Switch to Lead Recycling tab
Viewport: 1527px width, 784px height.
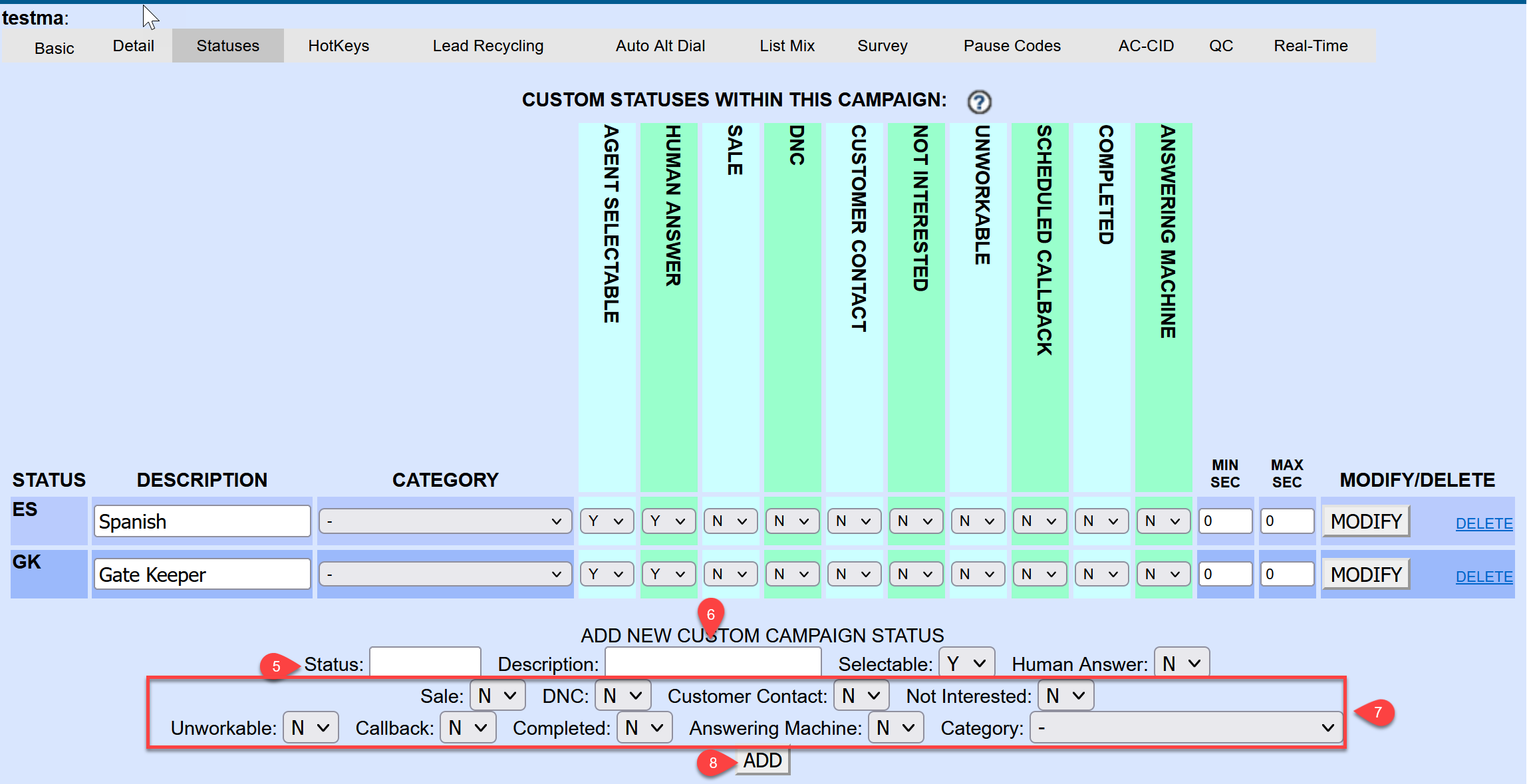coord(487,46)
